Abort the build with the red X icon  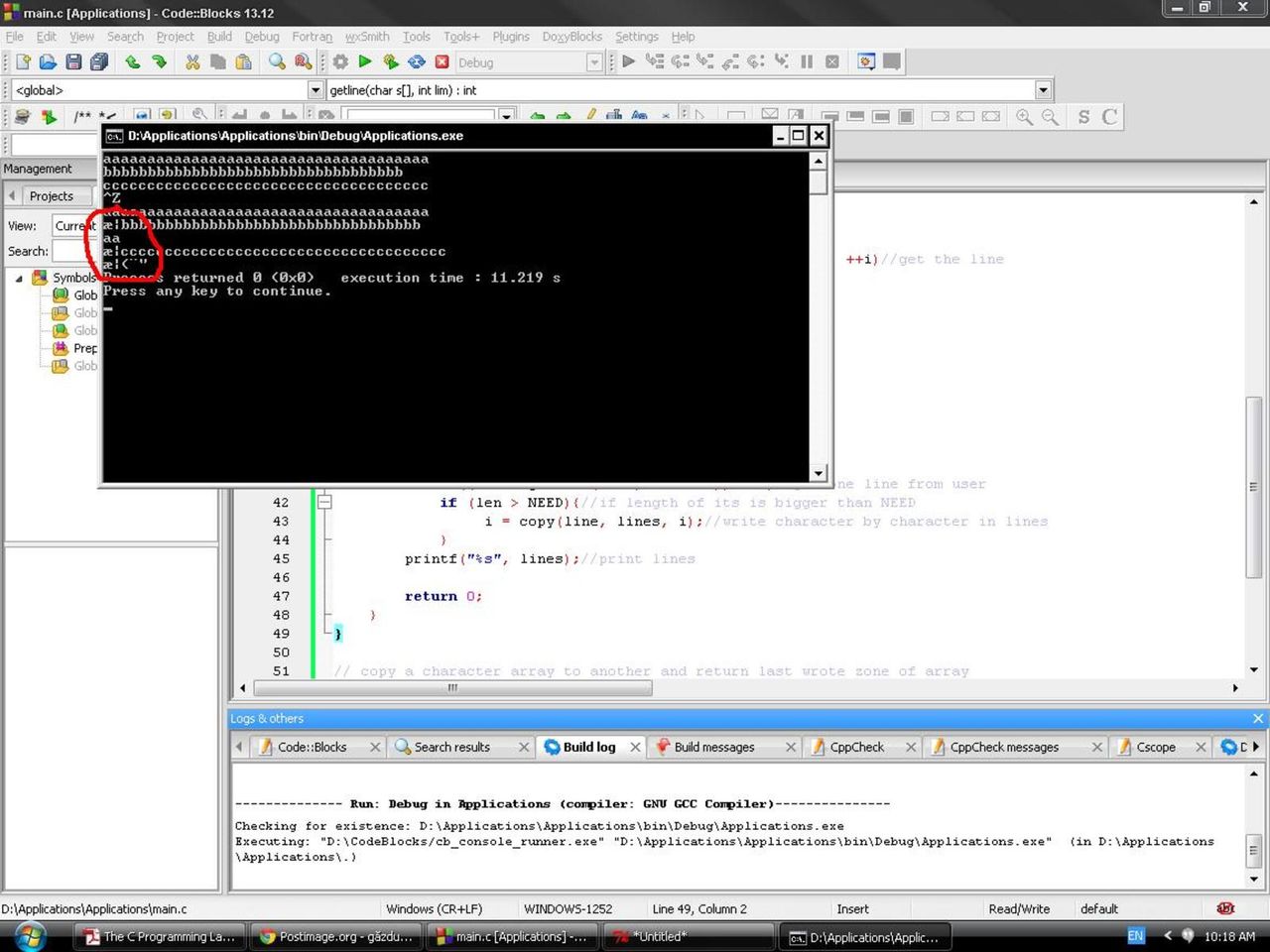click(x=443, y=61)
